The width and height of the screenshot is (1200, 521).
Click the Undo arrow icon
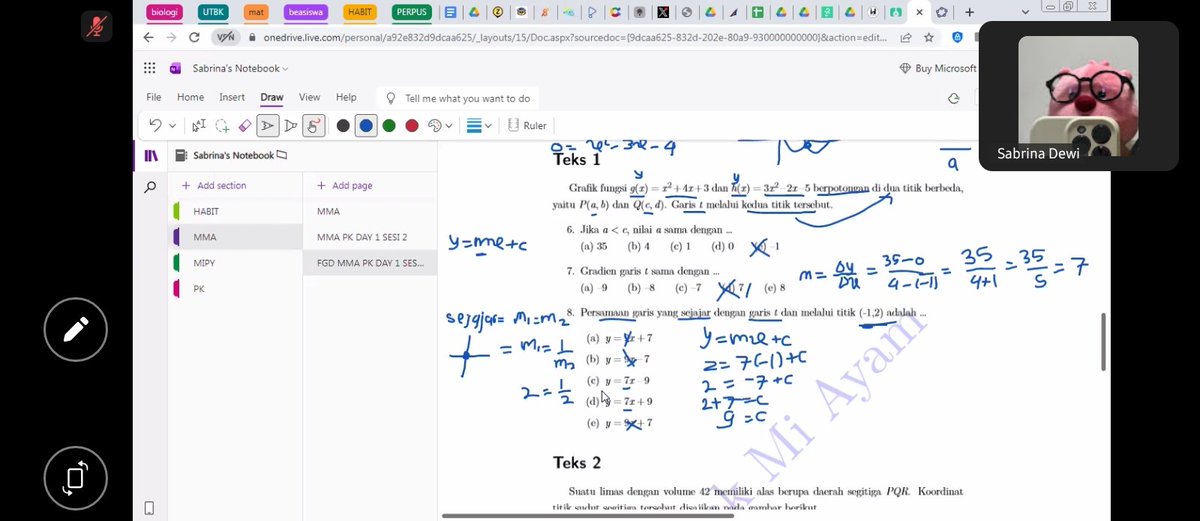point(155,125)
